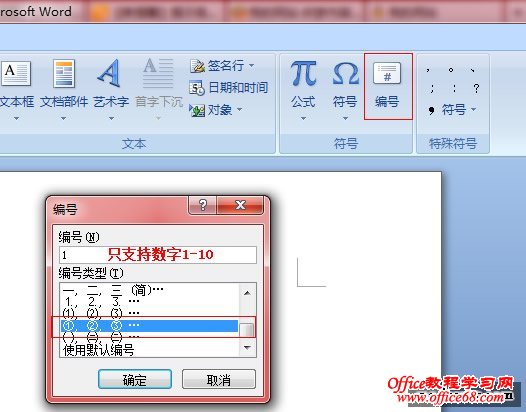526x412 pixels.
Task: Close the 编号 dialog
Action: tap(240, 205)
